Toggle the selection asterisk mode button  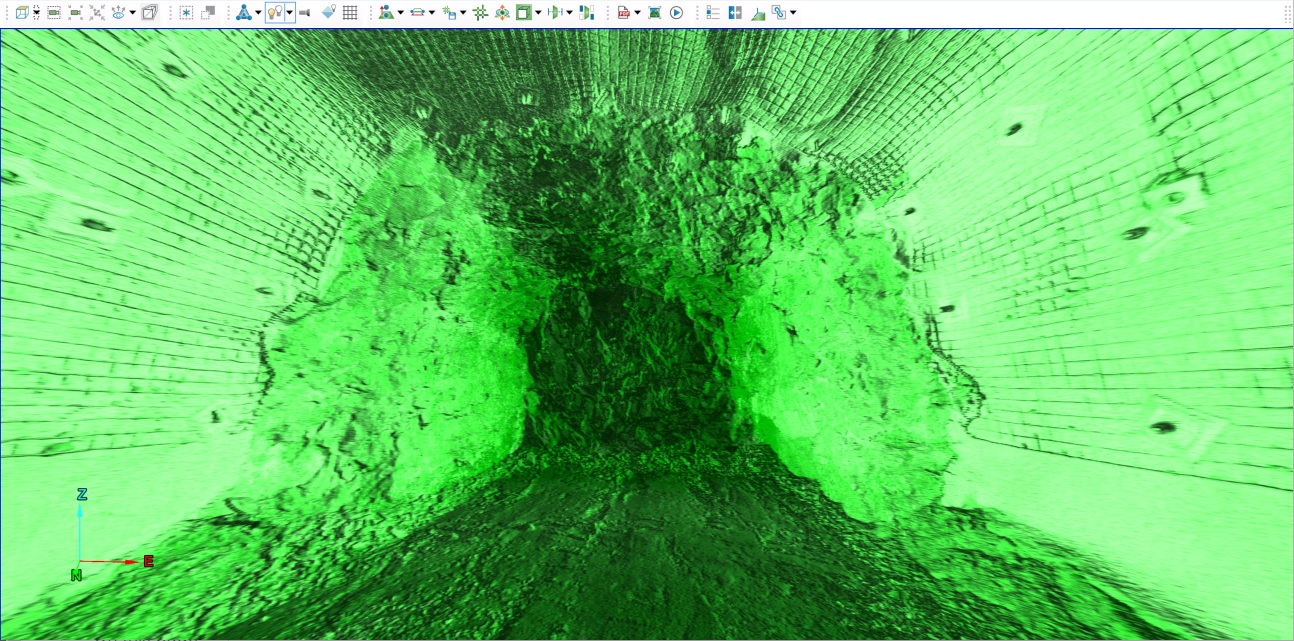tap(186, 13)
